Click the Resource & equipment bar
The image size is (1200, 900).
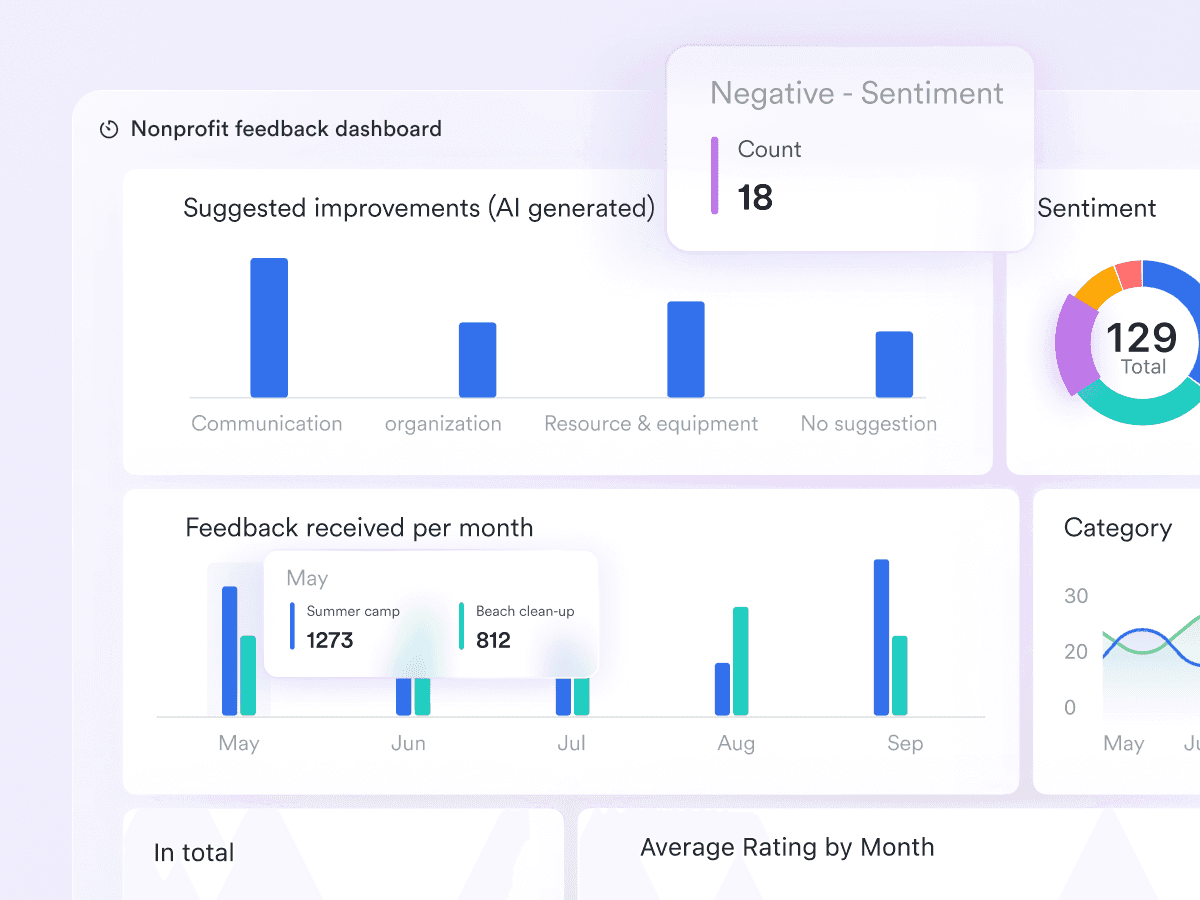coord(686,350)
